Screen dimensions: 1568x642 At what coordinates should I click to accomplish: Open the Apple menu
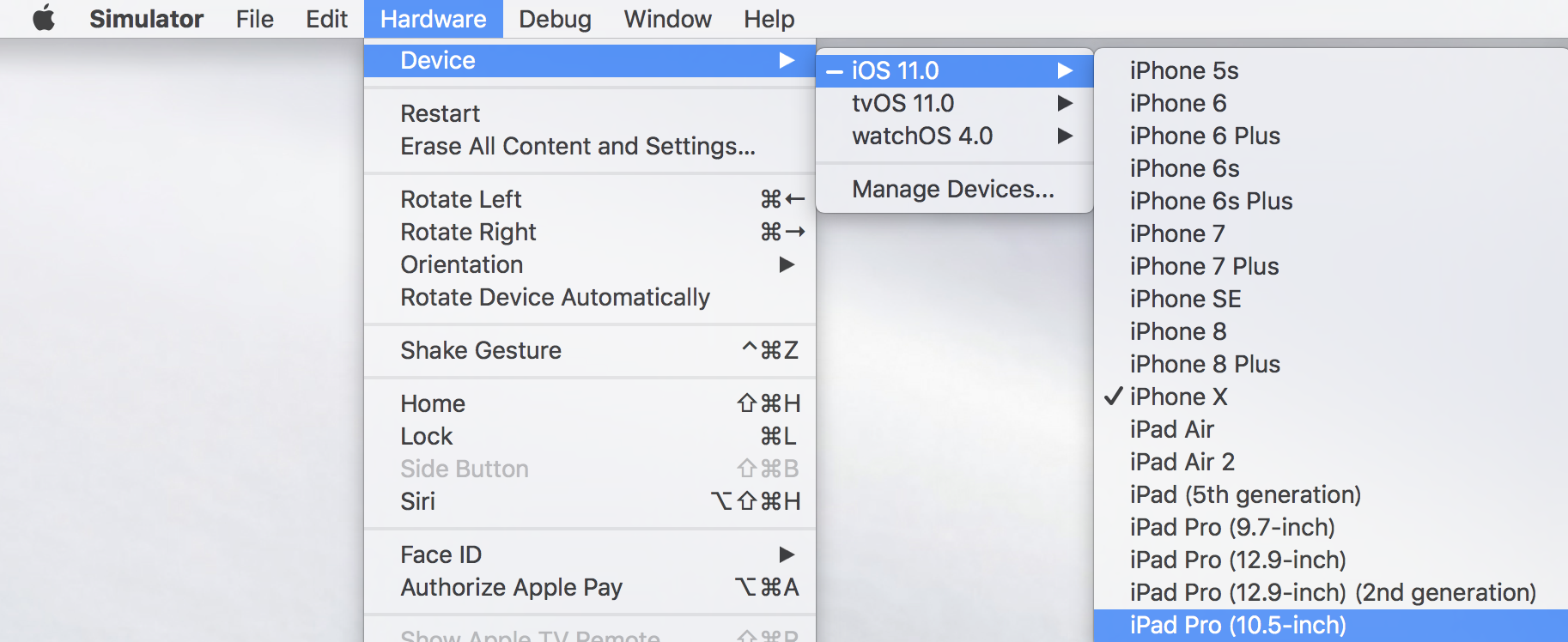pos(44,18)
